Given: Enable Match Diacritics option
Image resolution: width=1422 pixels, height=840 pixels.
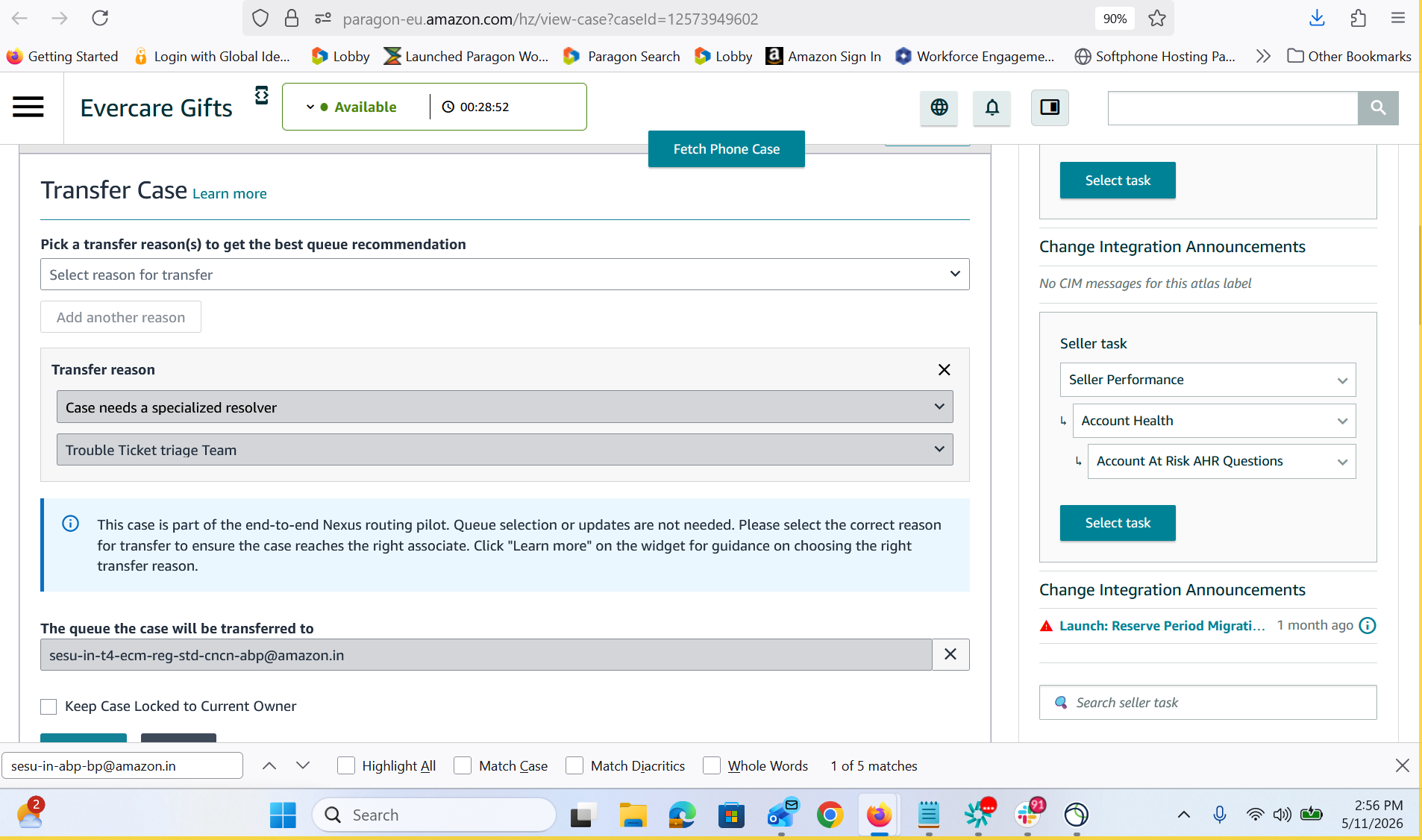Looking at the screenshot, I should (x=574, y=765).
